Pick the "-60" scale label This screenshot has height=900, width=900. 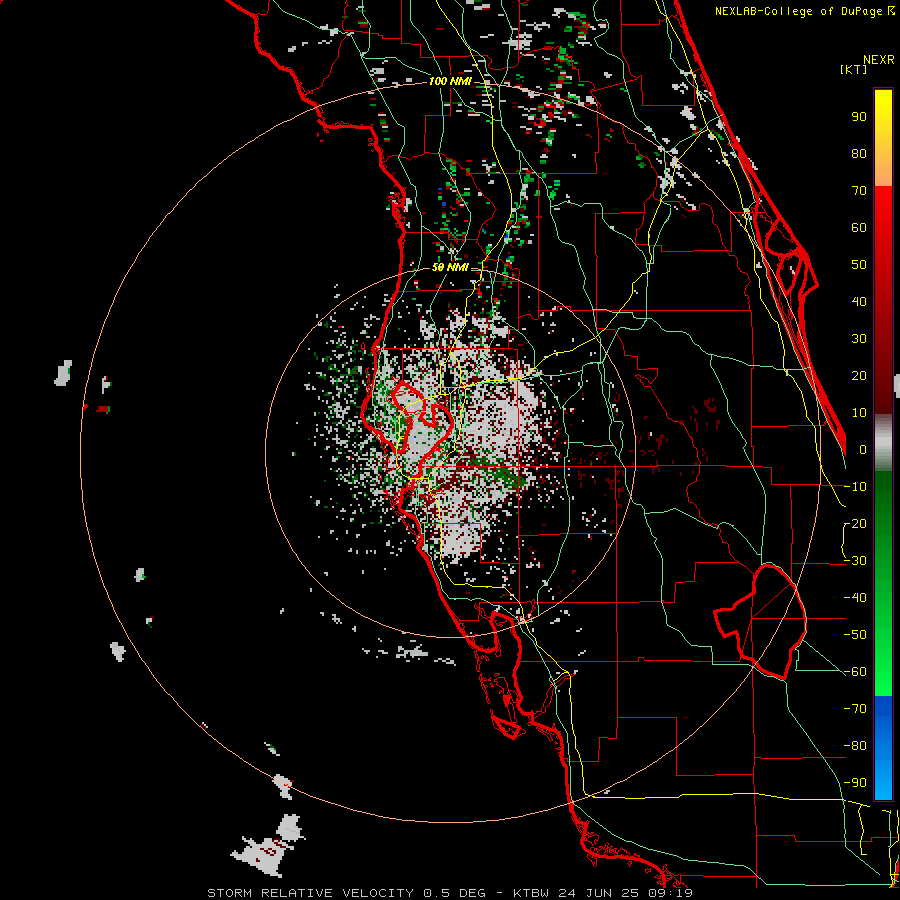pos(855,672)
